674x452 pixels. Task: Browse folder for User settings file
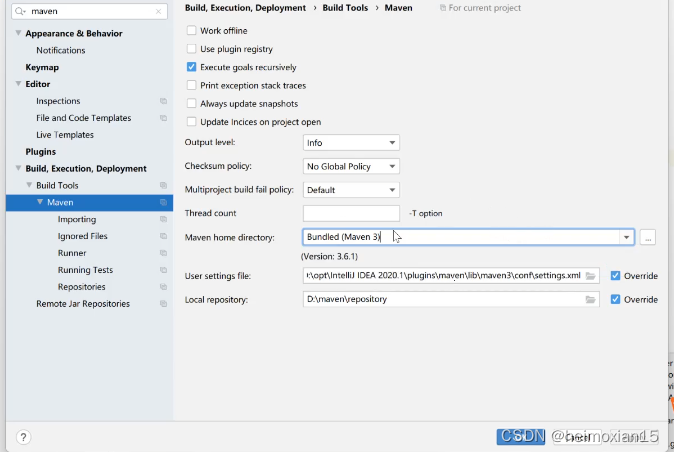tap(591, 275)
